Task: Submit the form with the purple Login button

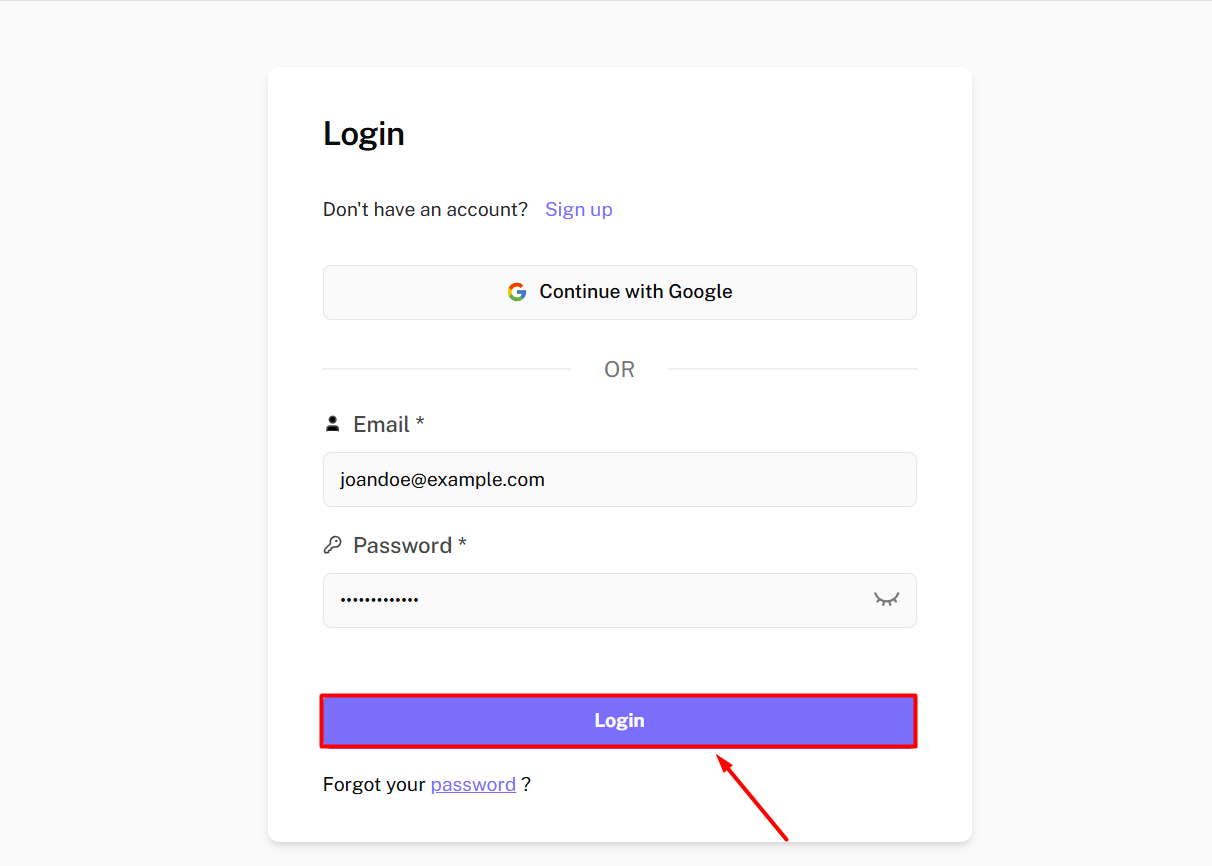Action: coord(618,721)
